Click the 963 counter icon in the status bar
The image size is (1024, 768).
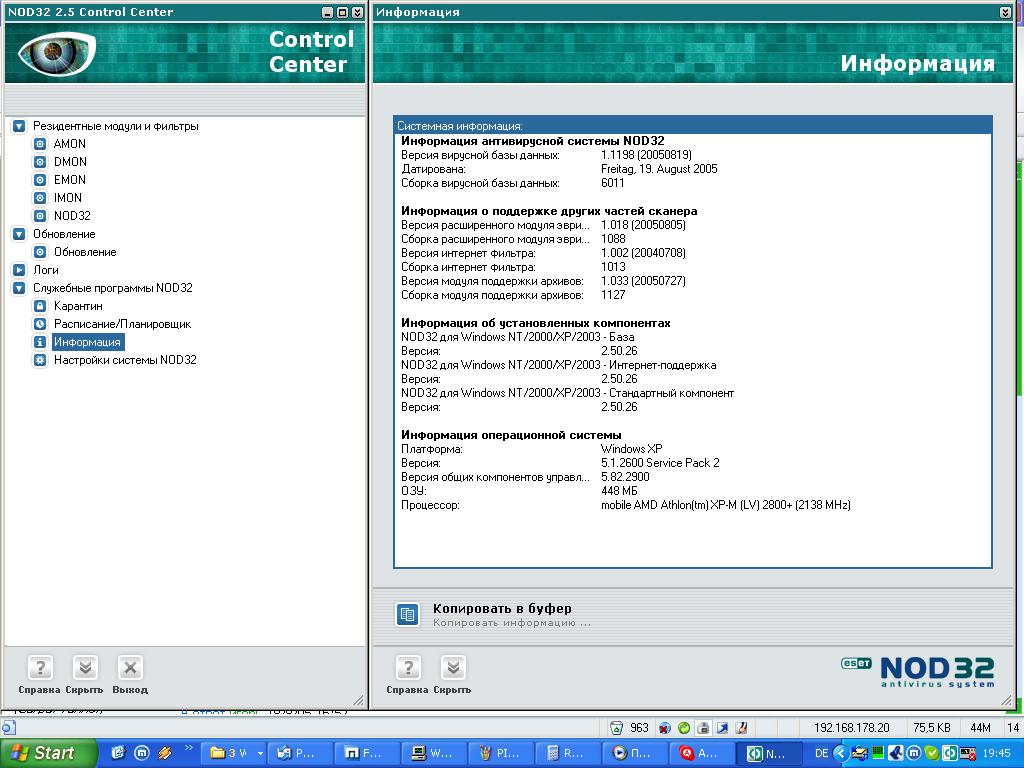click(x=616, y=728)
